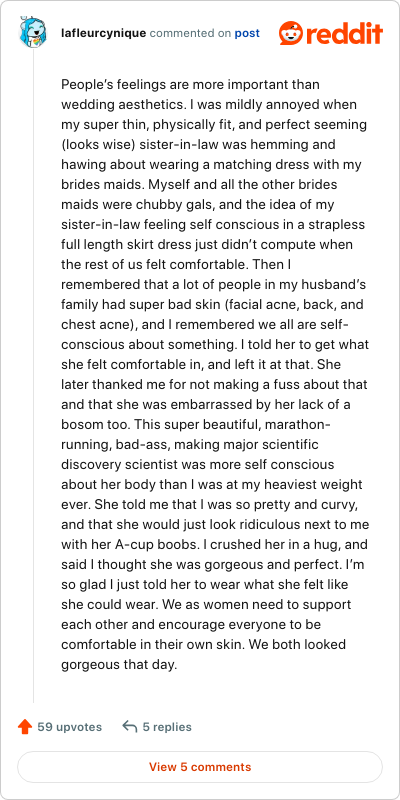
Task: Open the lafleurcynique user avatar
Action: pyautogui.click(x=33, y=32)
